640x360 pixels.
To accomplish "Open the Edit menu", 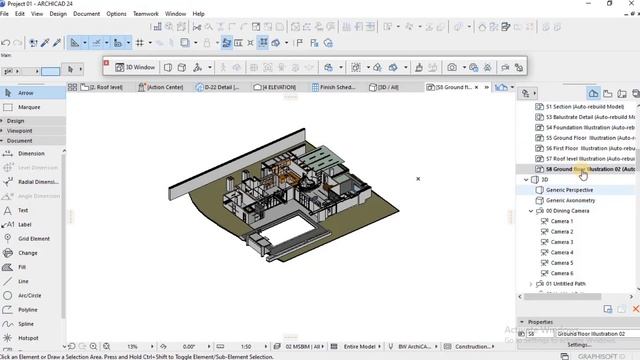I will click(x=20, y=14).
